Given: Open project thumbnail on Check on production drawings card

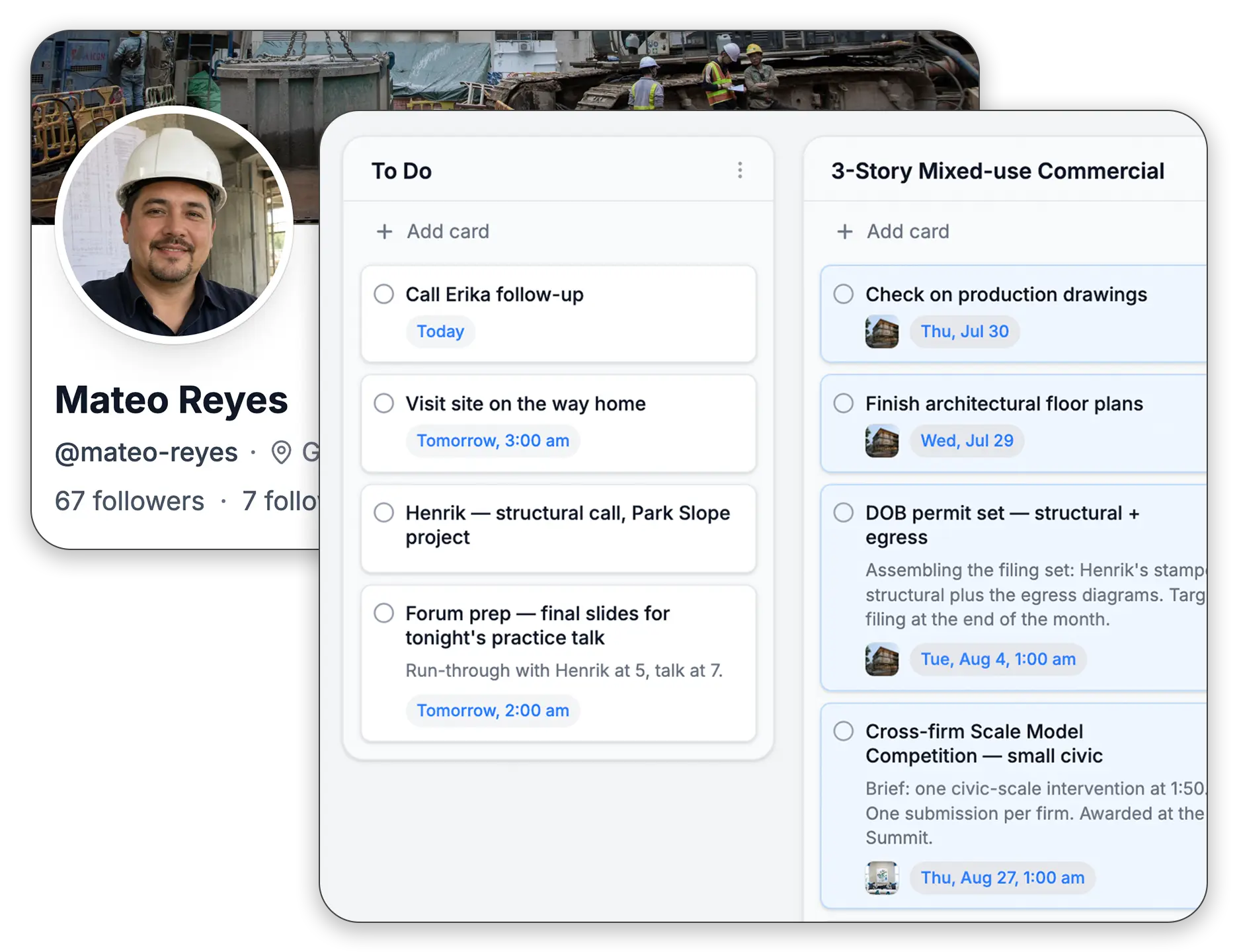Looking at the screenshot, I should [882, 331].
